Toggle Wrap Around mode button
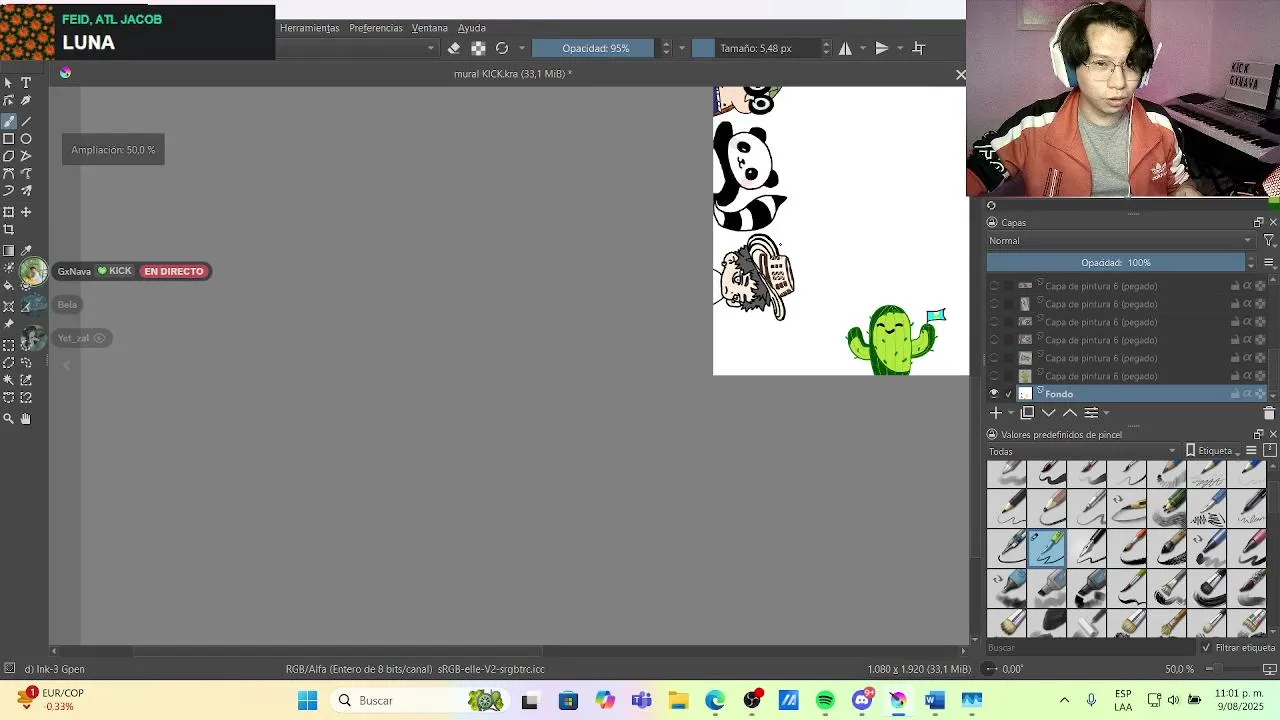This screenshot has height=720, width=1280. point(919,48)
